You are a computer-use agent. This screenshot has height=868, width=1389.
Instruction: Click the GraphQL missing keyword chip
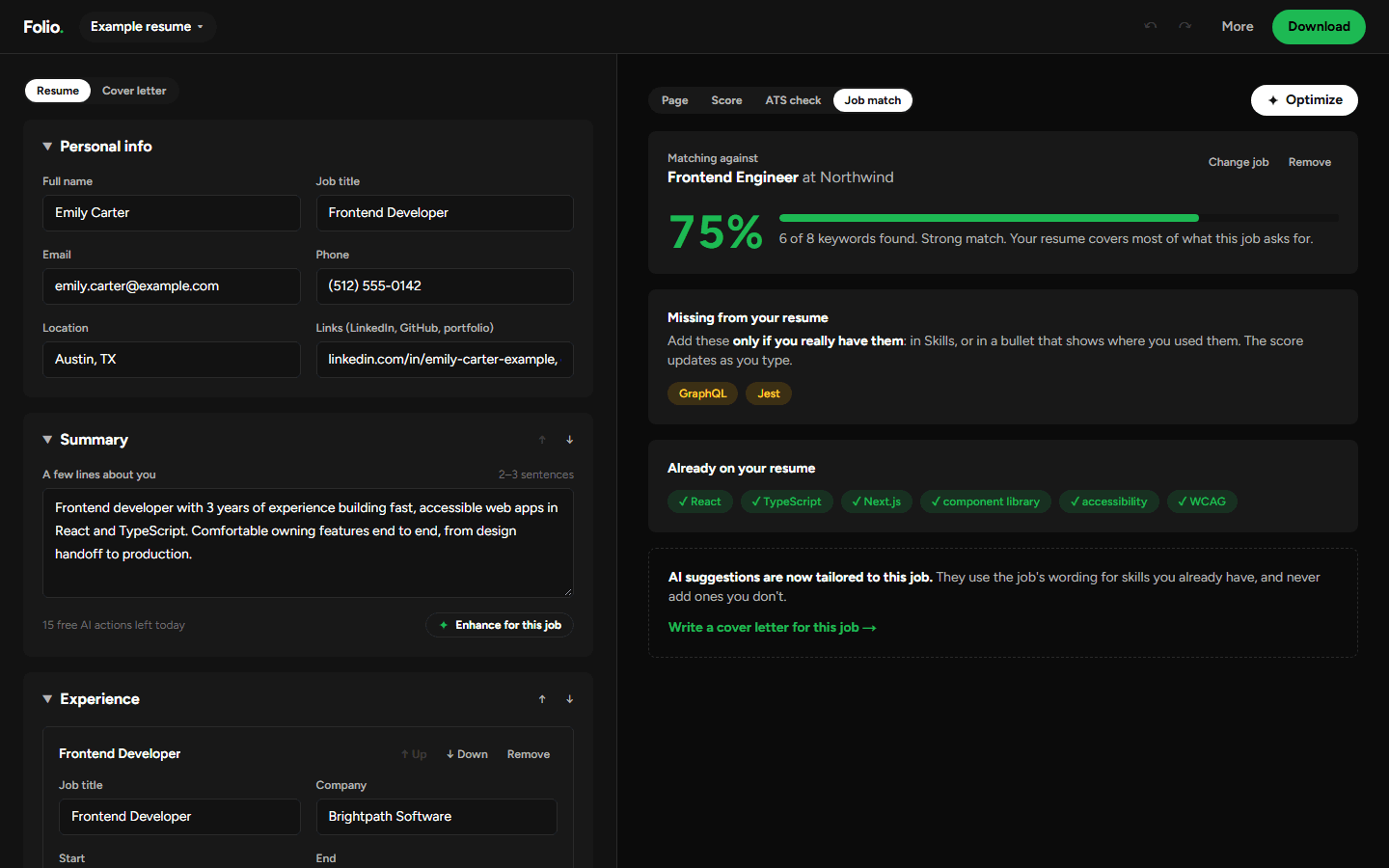pyautogui.click(x=702, y=393)
